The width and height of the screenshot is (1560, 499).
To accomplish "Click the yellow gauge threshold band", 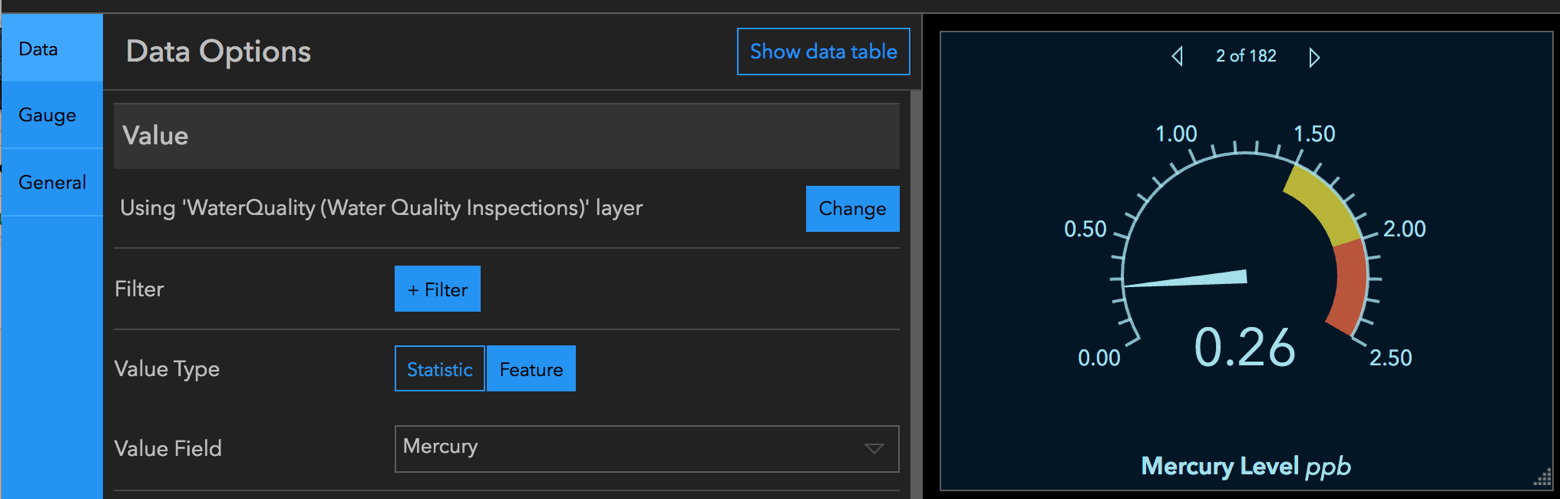I will click(x=1322, y=204).
